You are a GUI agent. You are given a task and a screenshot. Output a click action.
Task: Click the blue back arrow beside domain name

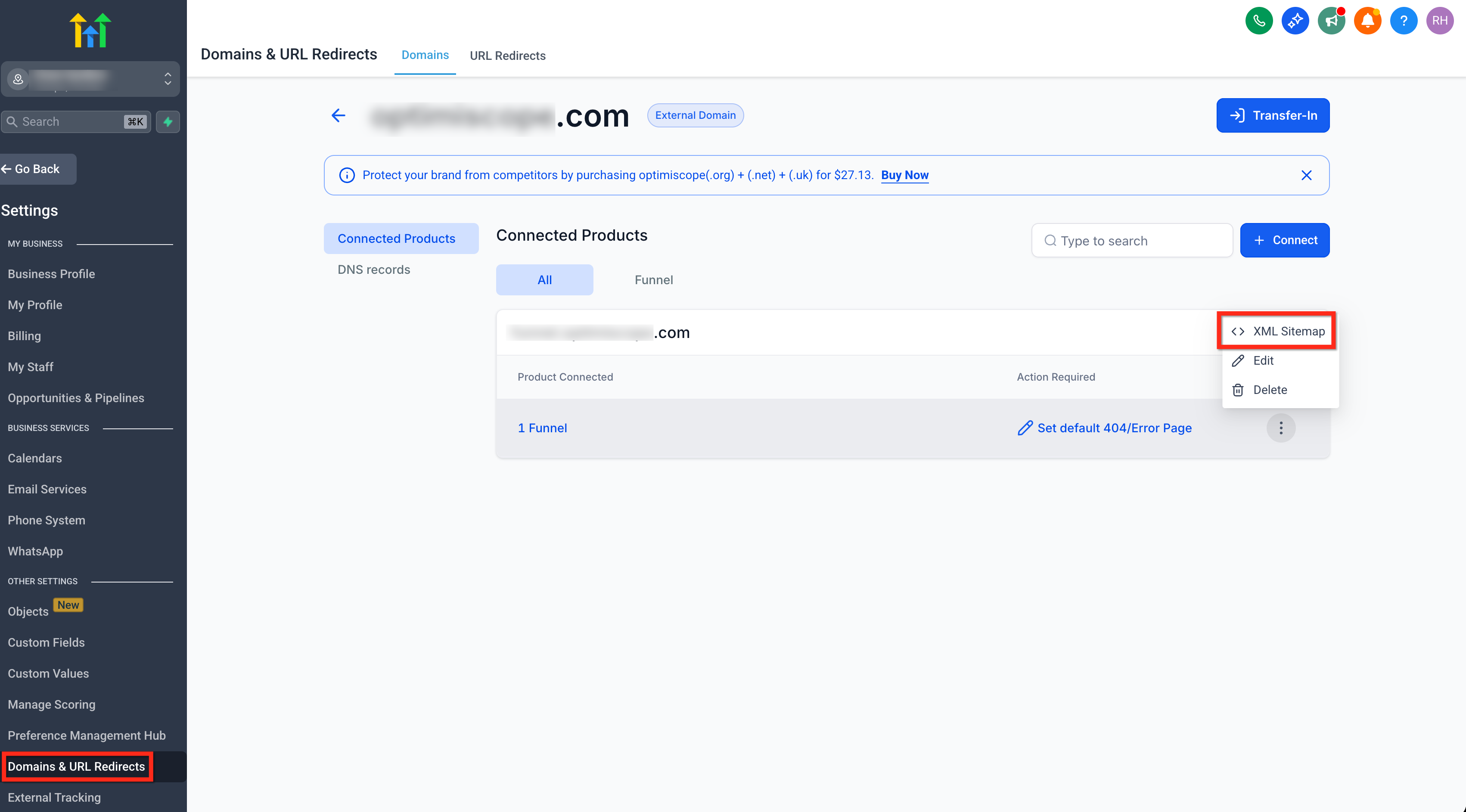click(338, 115)
